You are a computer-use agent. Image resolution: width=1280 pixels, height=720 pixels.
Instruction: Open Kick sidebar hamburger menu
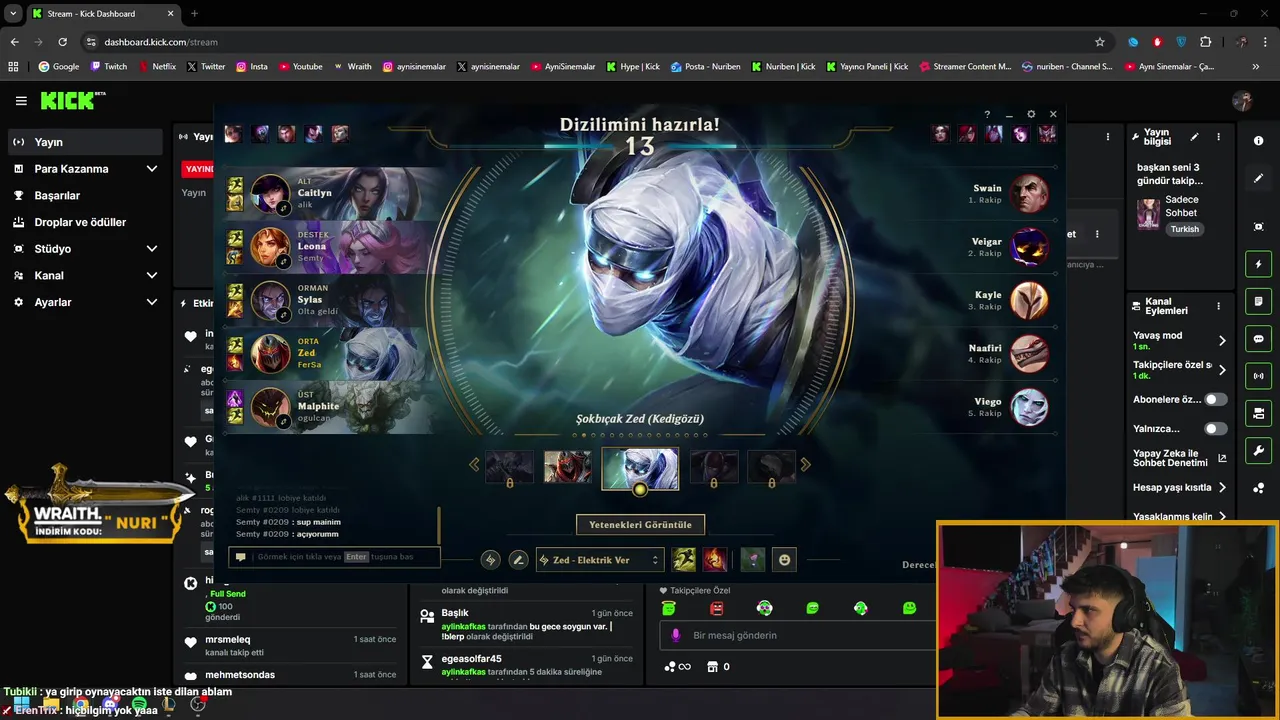tap(21, 101)
